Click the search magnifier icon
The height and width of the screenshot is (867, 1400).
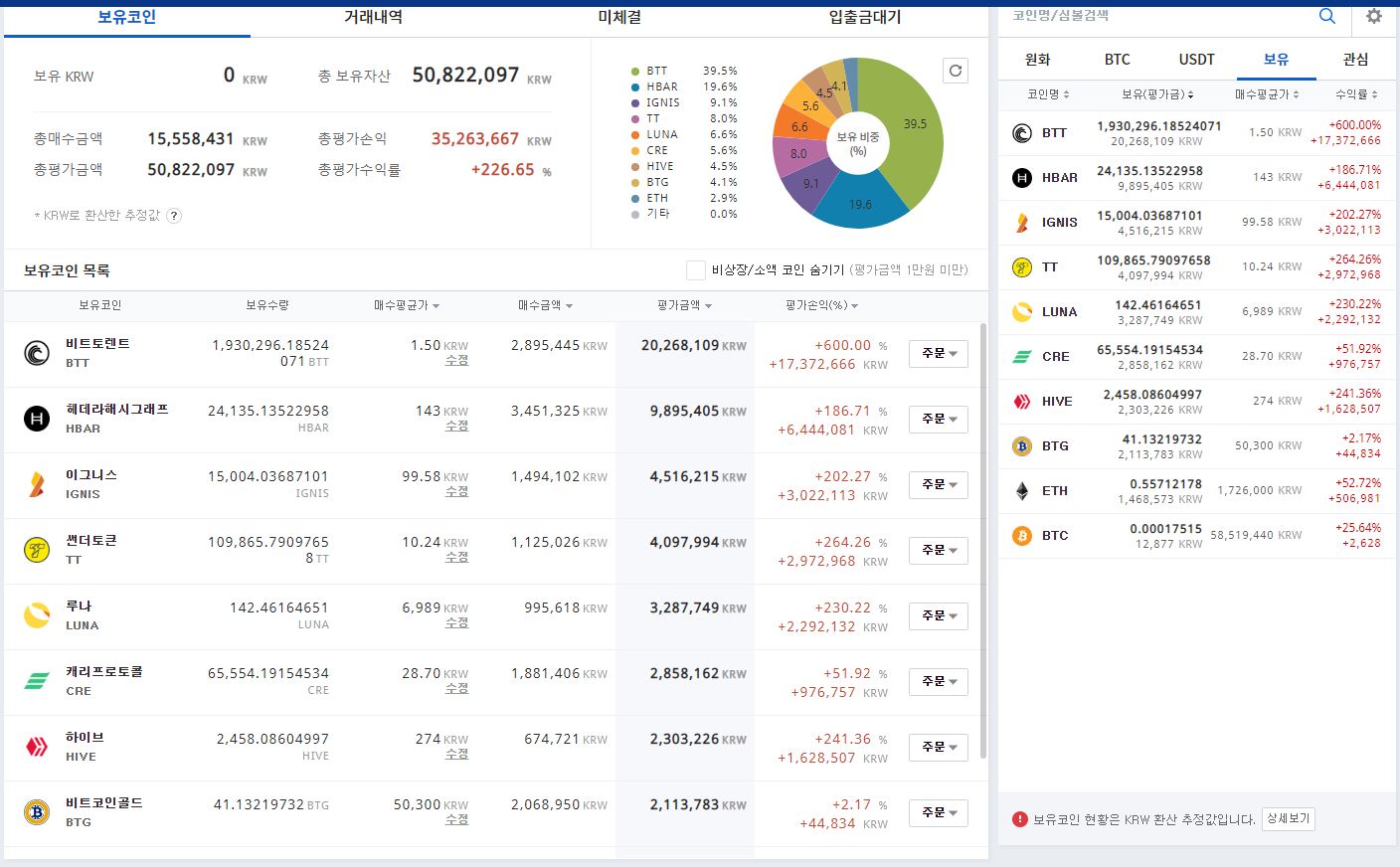point(1327,16)
